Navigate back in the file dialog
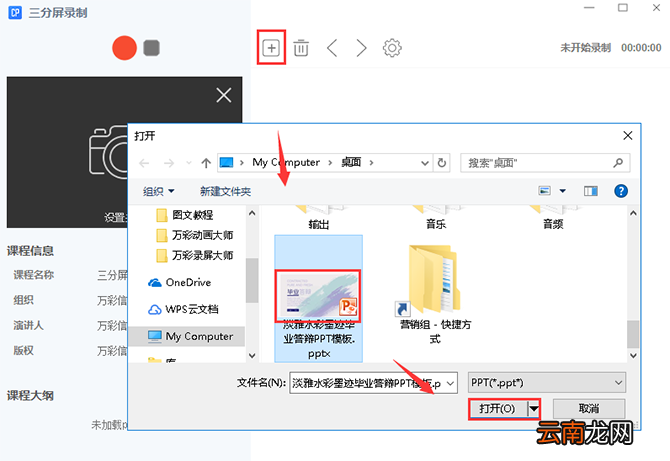 coord(144,163)
